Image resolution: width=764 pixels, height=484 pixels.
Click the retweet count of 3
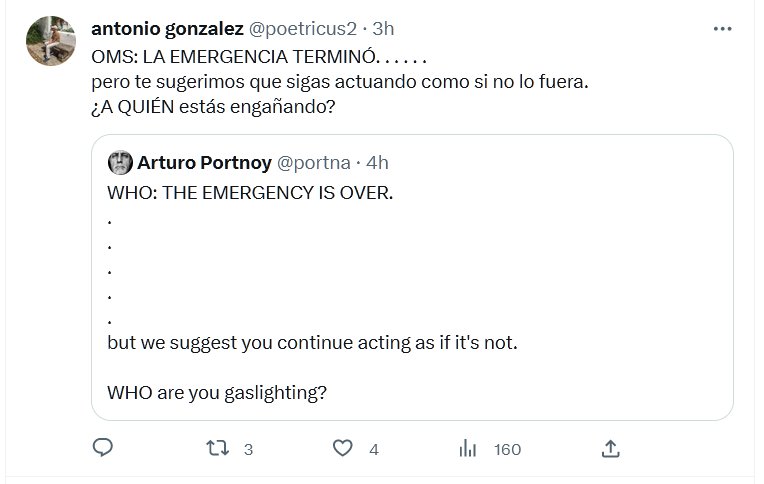coord(247,450)
